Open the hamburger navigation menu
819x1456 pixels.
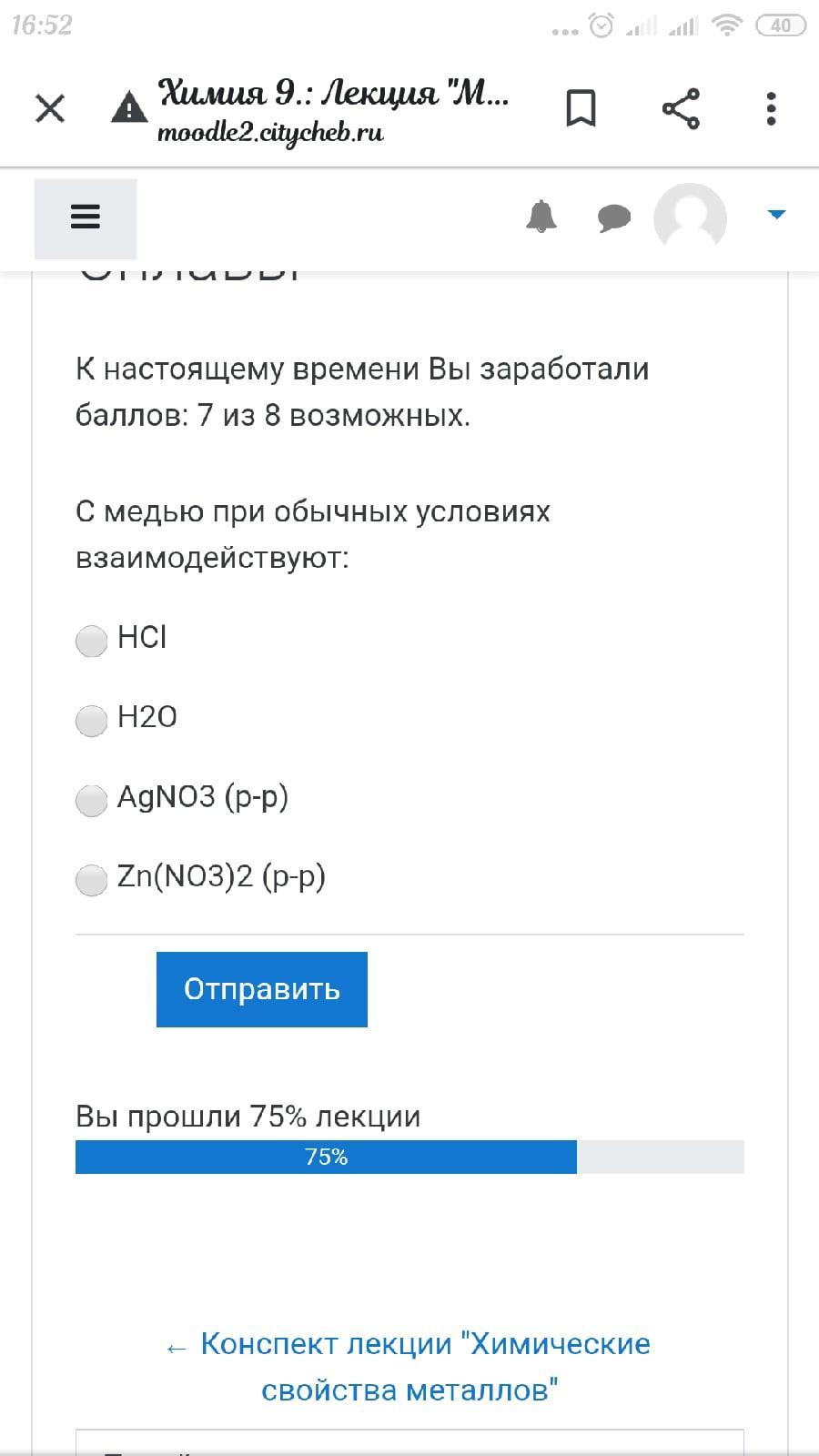pos(86,218)
